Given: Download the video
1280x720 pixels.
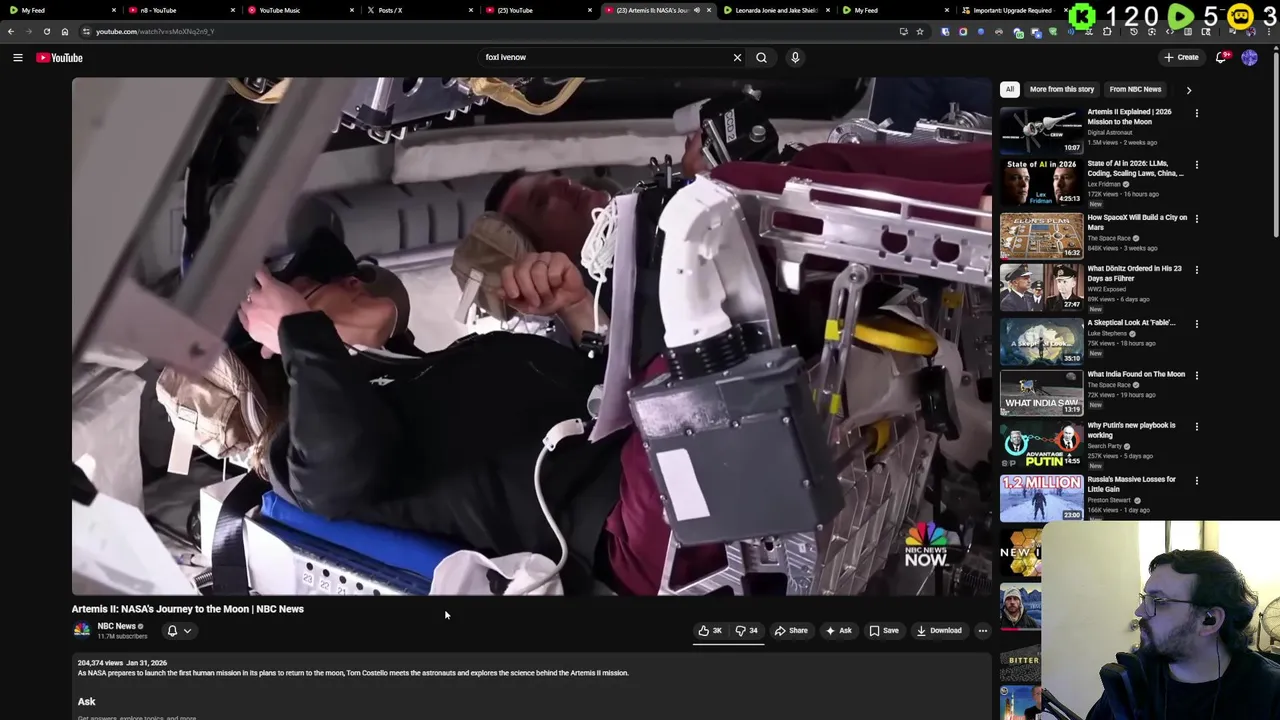Looking at the screenshot, I should [939, 631].
